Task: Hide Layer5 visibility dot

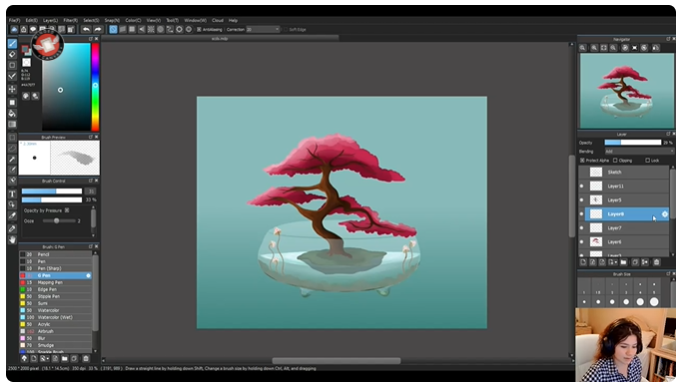Action: click(x=582, y=200)
